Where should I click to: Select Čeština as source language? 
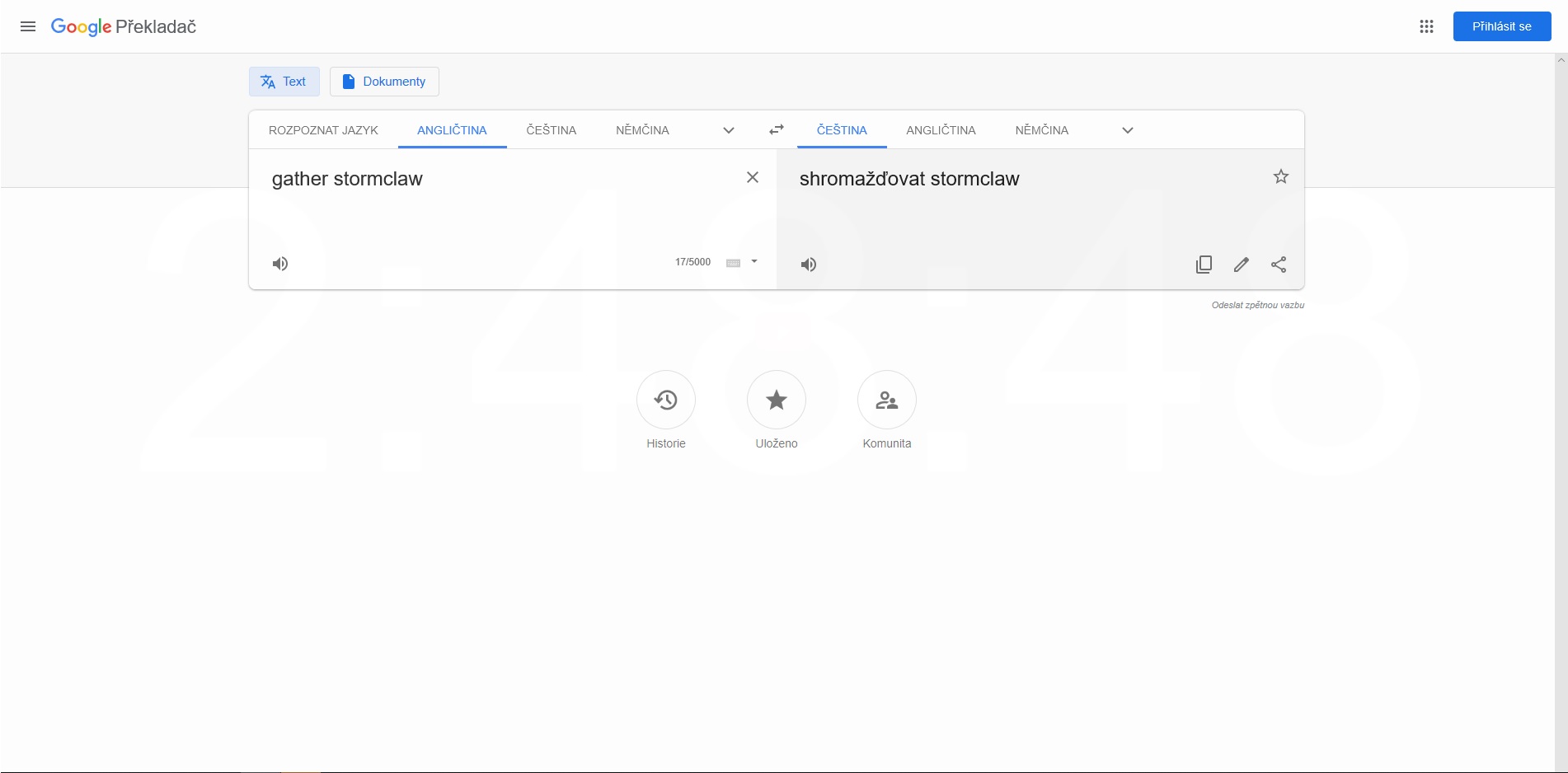[x=552, y=130]
